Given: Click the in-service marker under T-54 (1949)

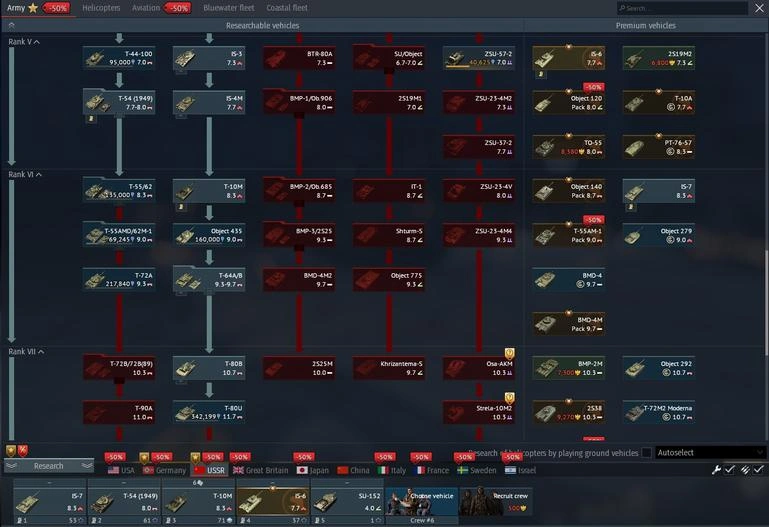Looking at the screenshot, I should point(91,119).
